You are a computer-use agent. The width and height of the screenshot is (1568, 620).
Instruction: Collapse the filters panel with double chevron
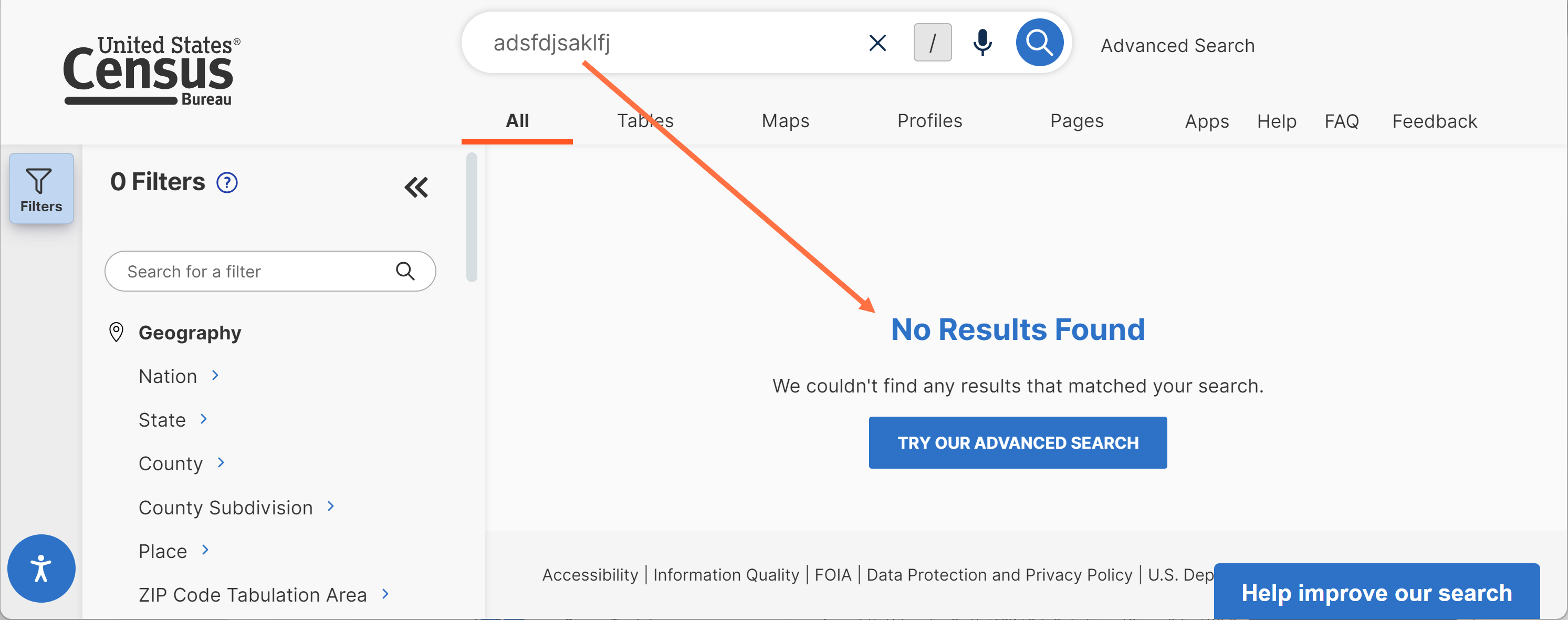416,187
